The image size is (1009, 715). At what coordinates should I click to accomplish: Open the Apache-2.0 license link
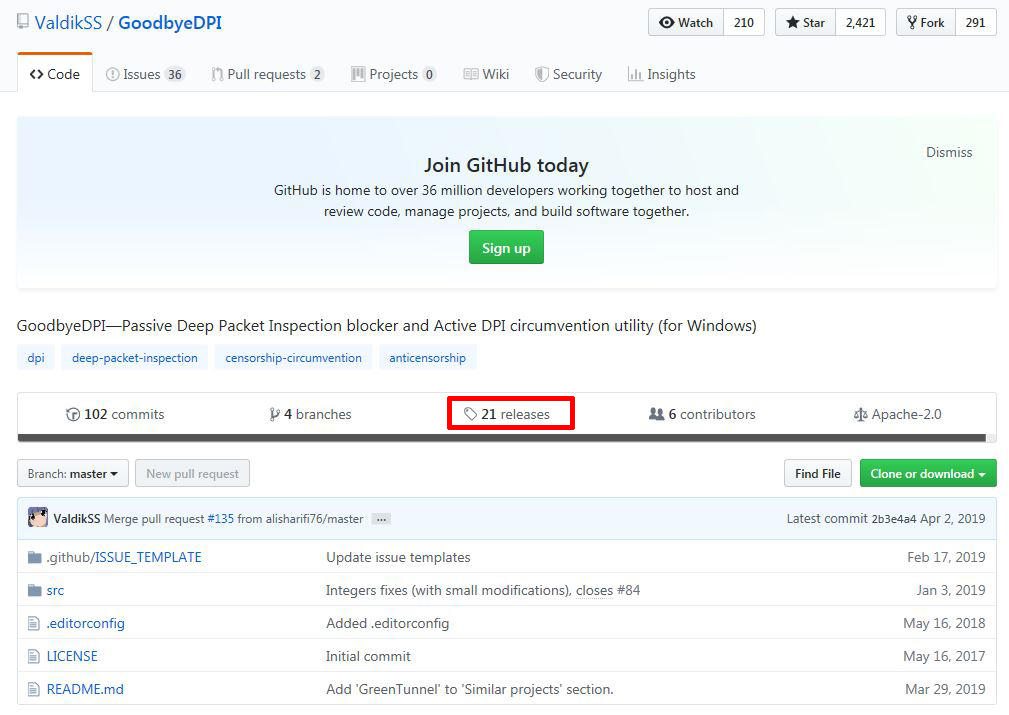coord(897,414)
